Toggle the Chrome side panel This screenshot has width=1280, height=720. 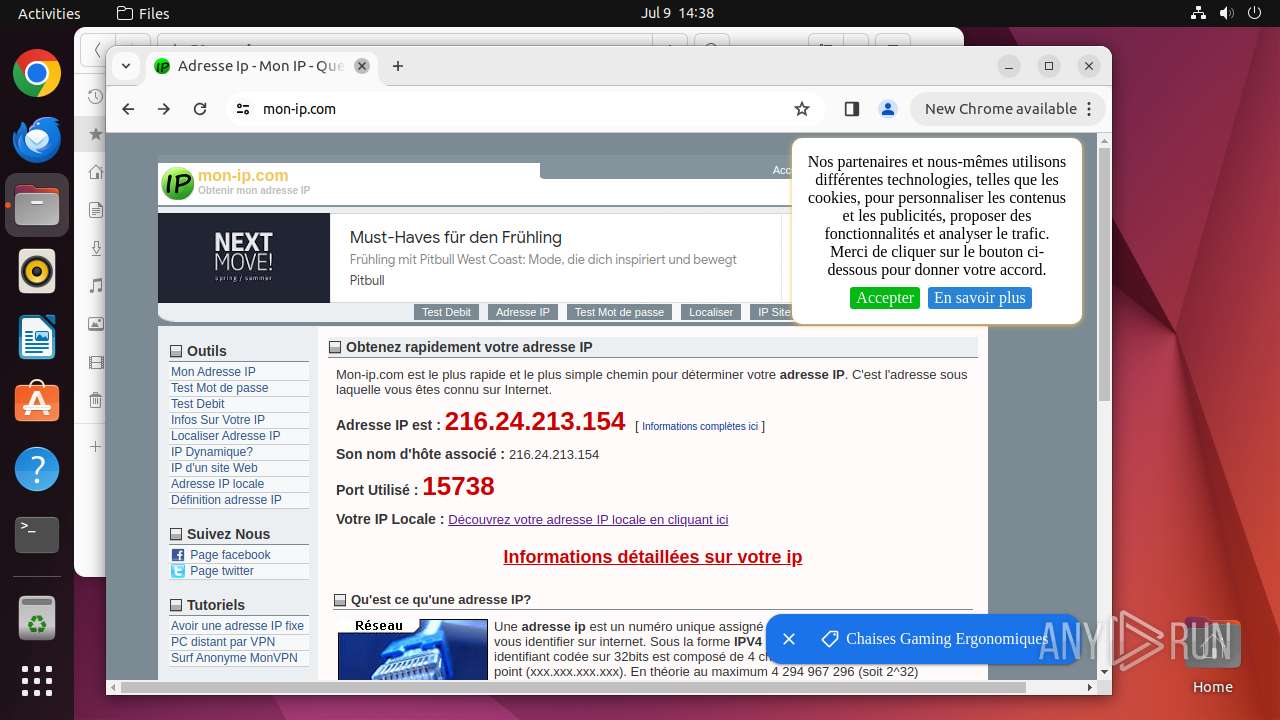[x=852, y=109]
